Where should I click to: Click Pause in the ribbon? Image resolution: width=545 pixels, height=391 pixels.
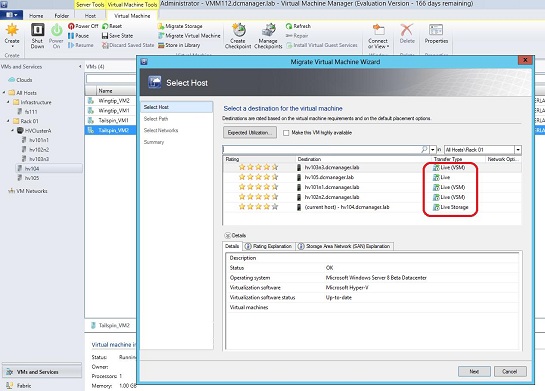[x=79, y=35]
